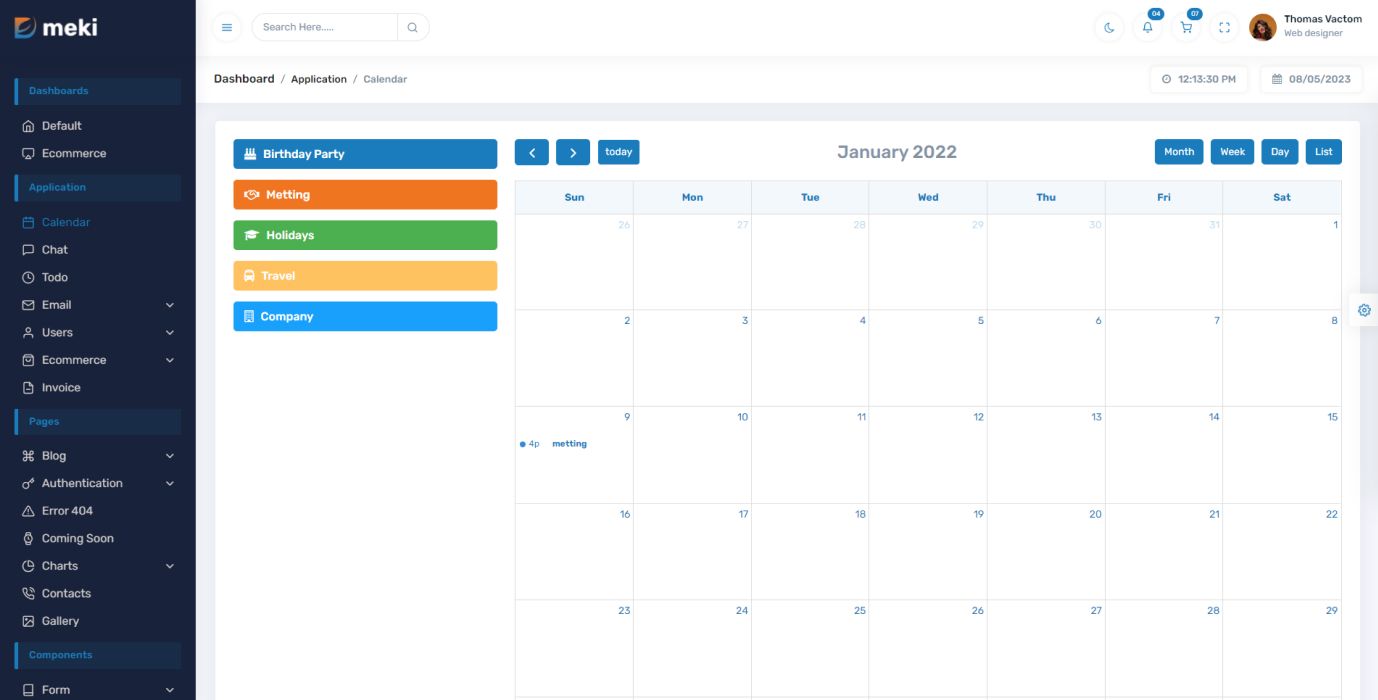
Task: Go to next month arrow
Action: point(573,152)
